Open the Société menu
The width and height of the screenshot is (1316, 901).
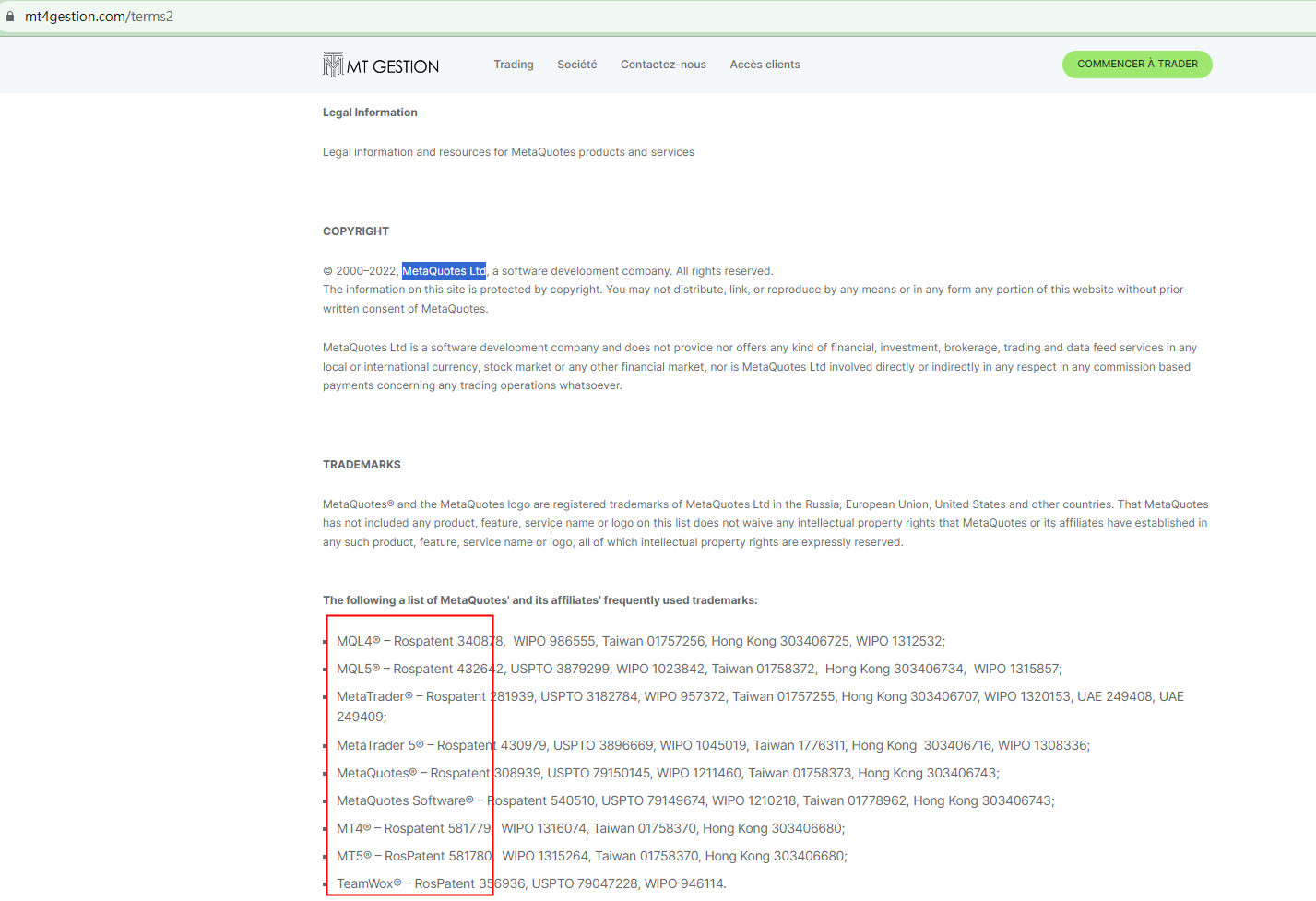pyautogui.click(x=577, y=65)
